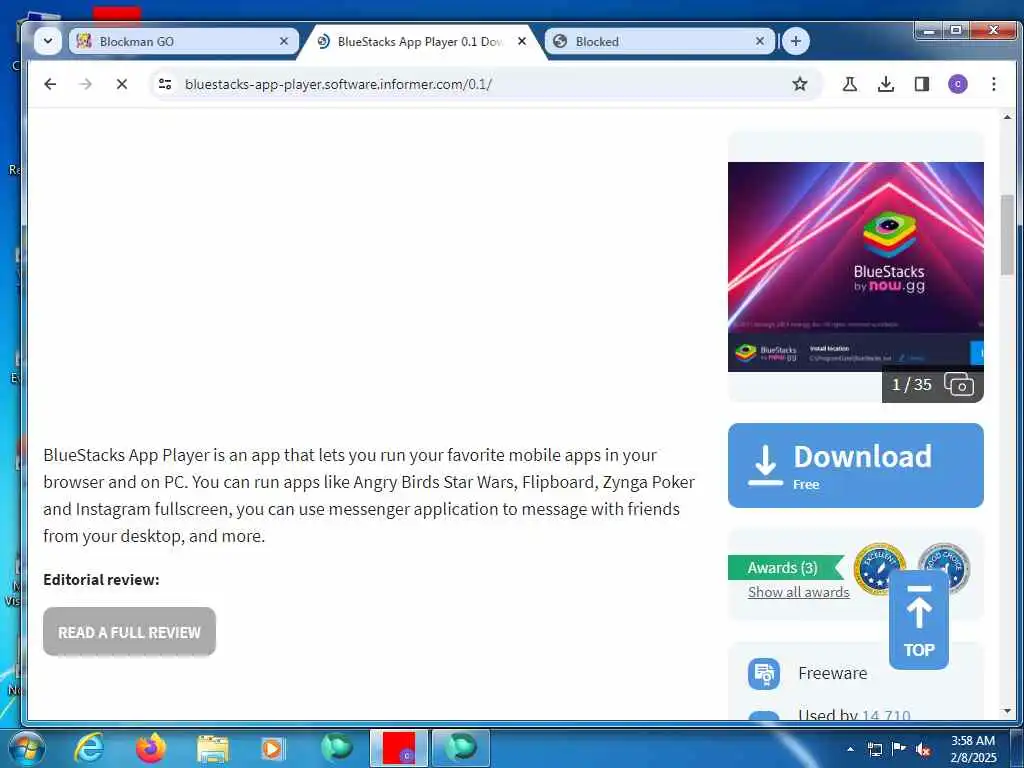This screenshot has height=768, width=1024.
Task: Click the Freeware license icon
Action: 763,673
